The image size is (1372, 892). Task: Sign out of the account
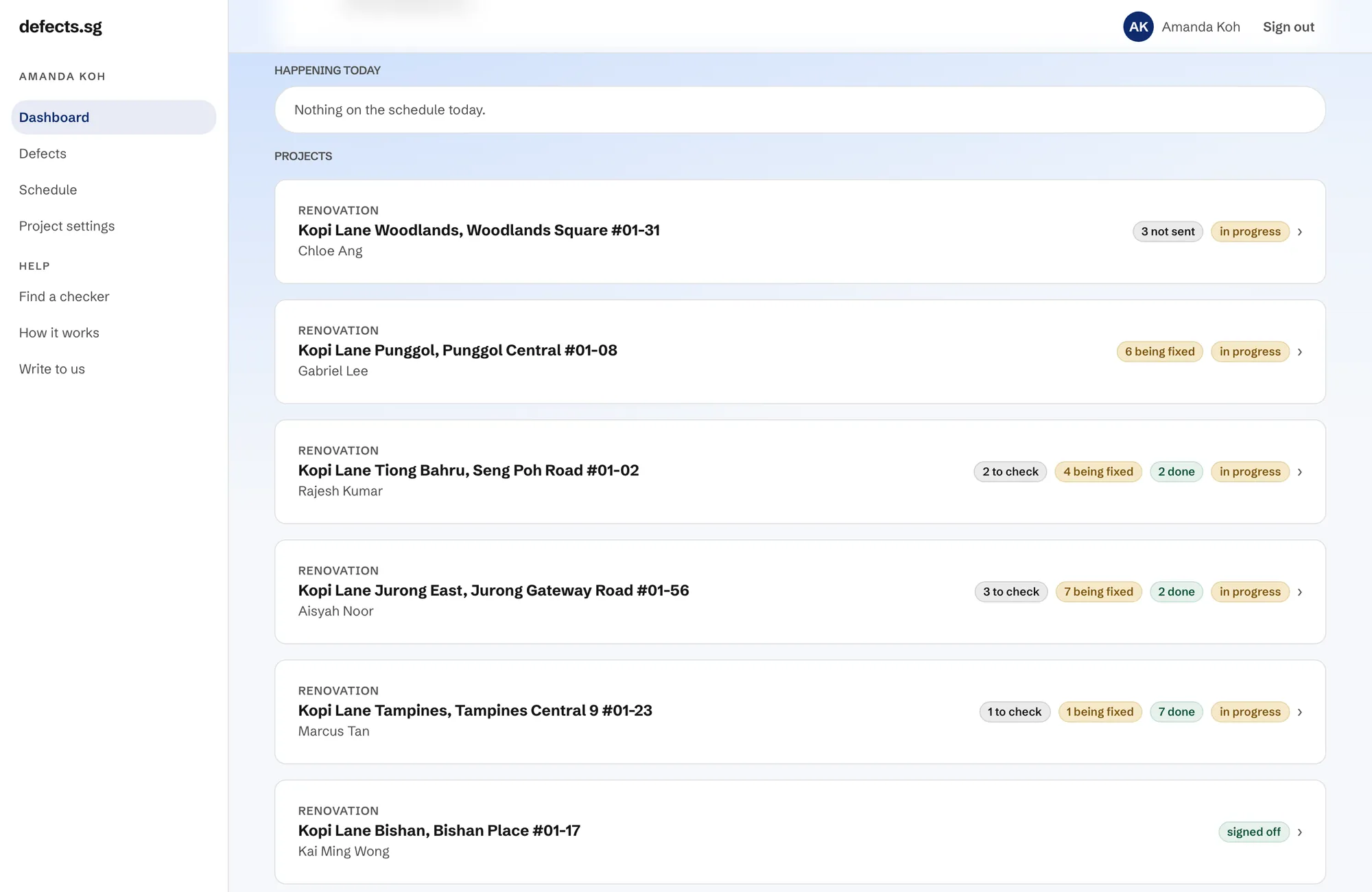click(1288, 27)
